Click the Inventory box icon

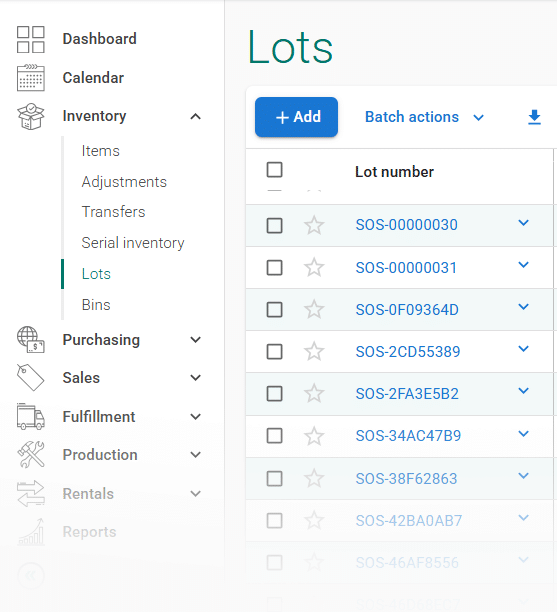coord(31,116)
